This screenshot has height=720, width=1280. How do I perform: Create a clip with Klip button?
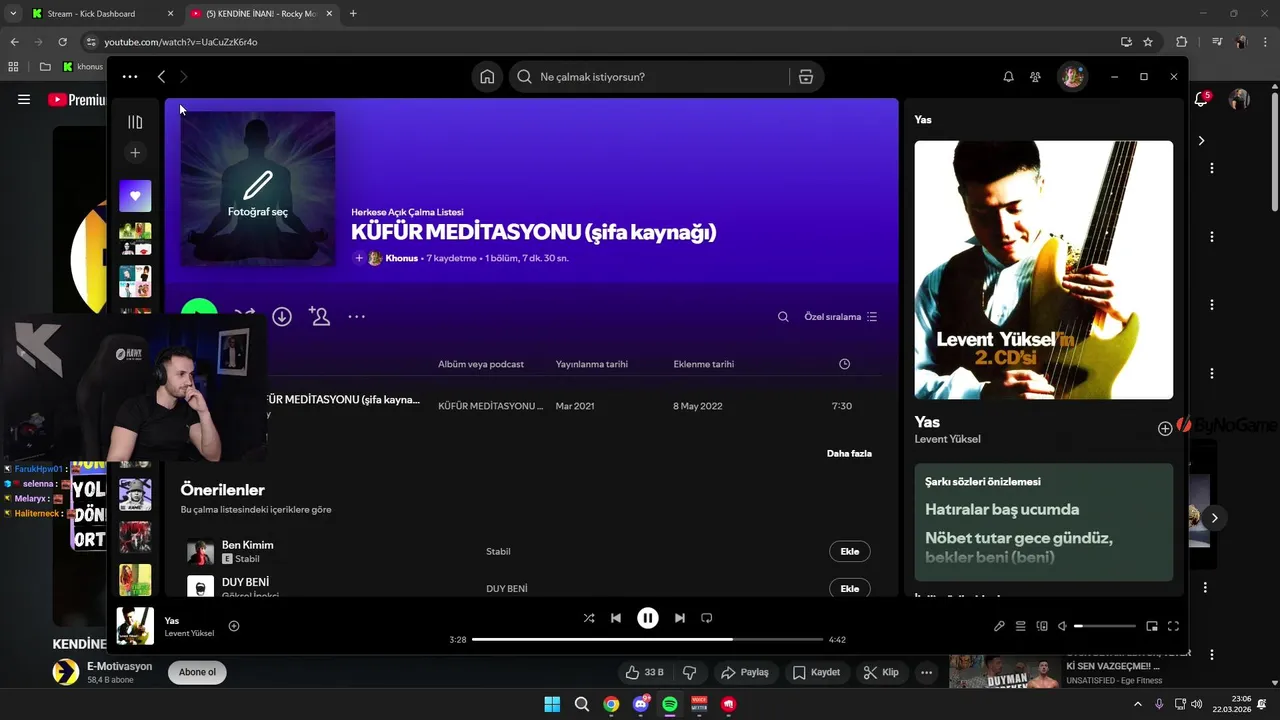point(881,673)
